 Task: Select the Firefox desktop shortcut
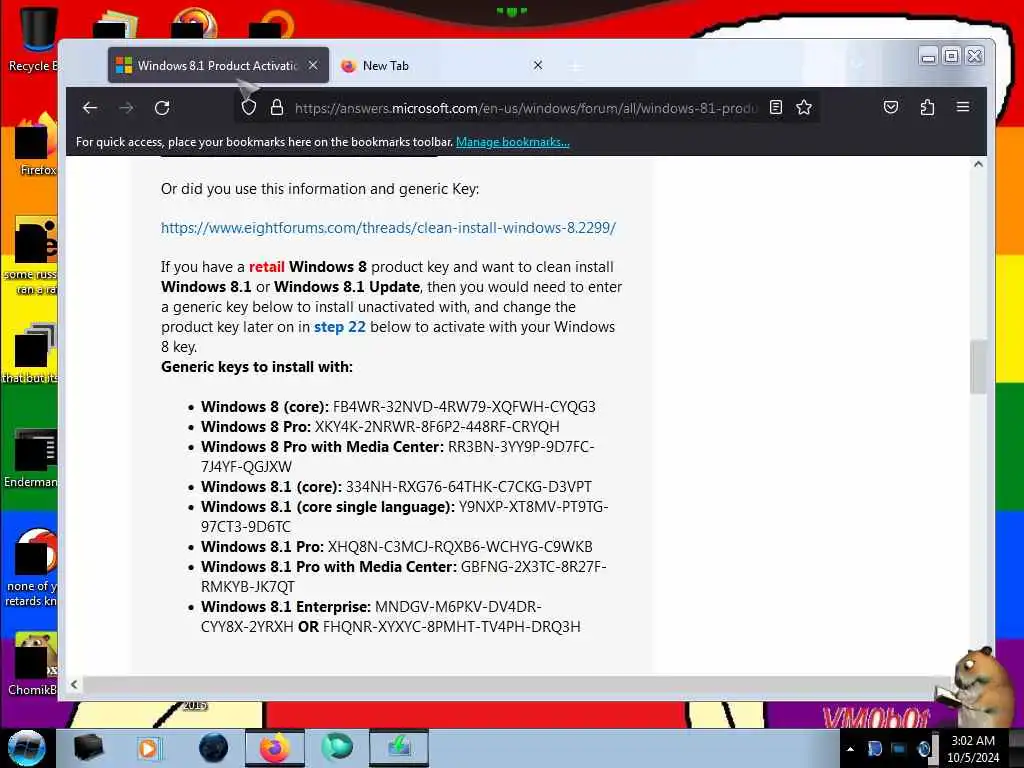point(36,145)
